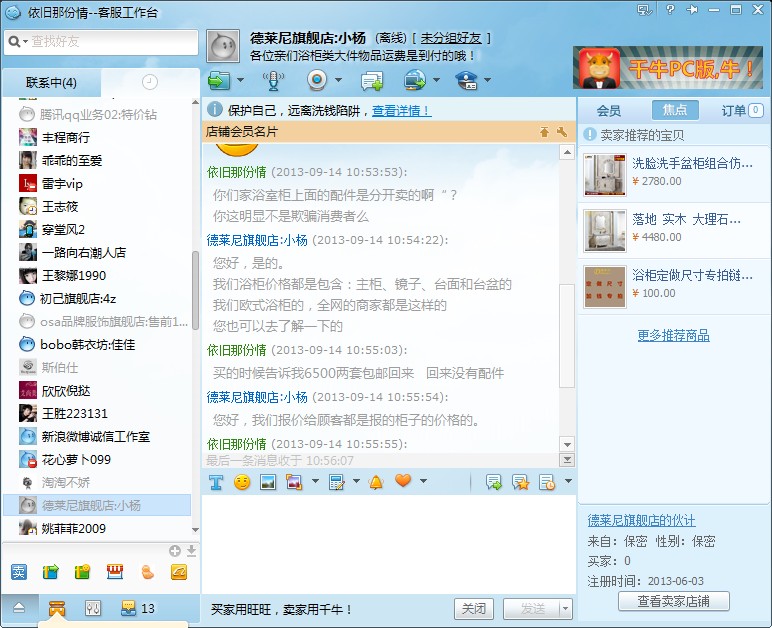Open the 落地 实木 大理石 product thumbnail
Screen dimensions: 772x628
(605, 231)
